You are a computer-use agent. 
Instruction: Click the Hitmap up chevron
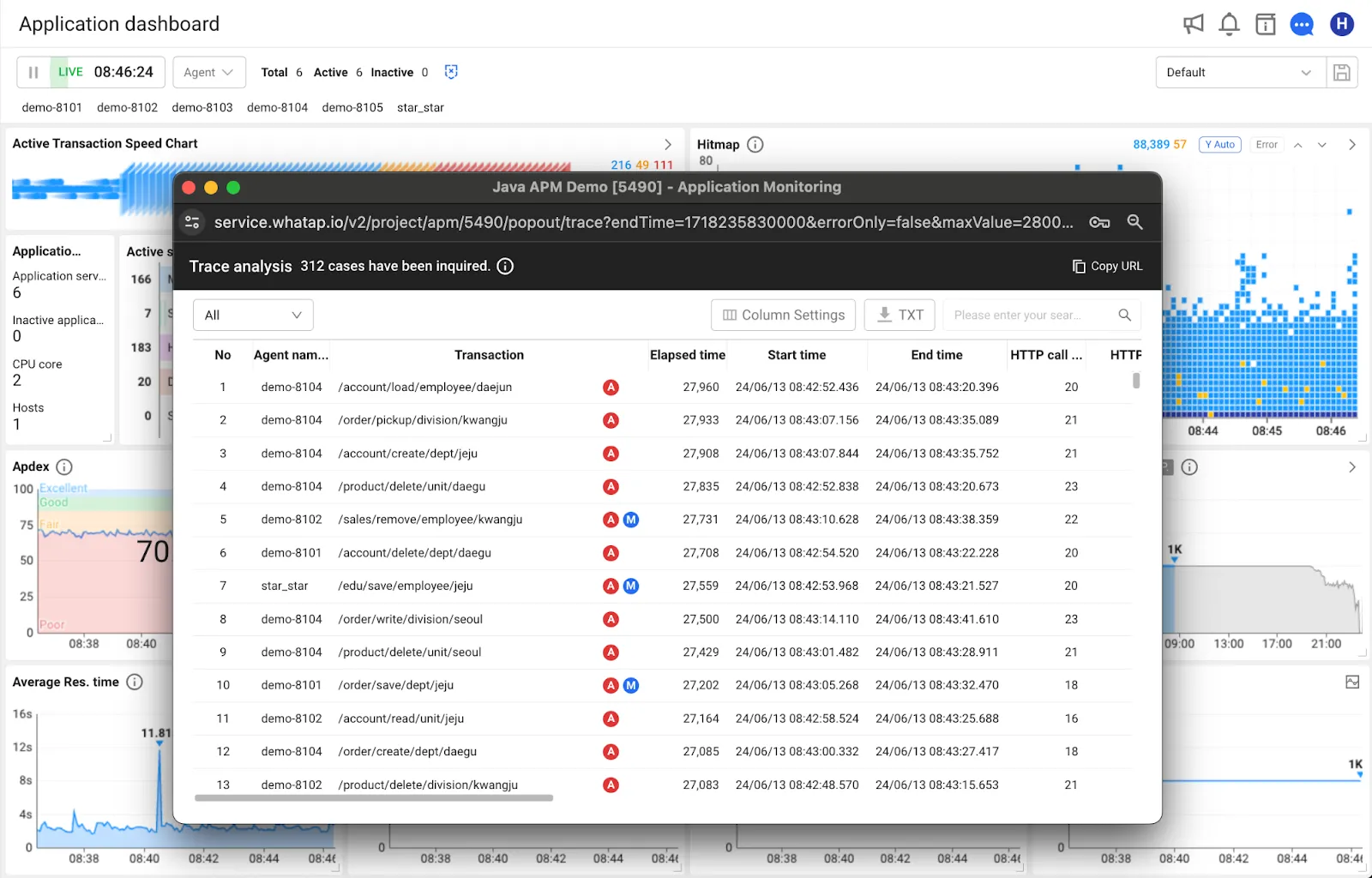pyautogui.click(x=1298, y=145)
